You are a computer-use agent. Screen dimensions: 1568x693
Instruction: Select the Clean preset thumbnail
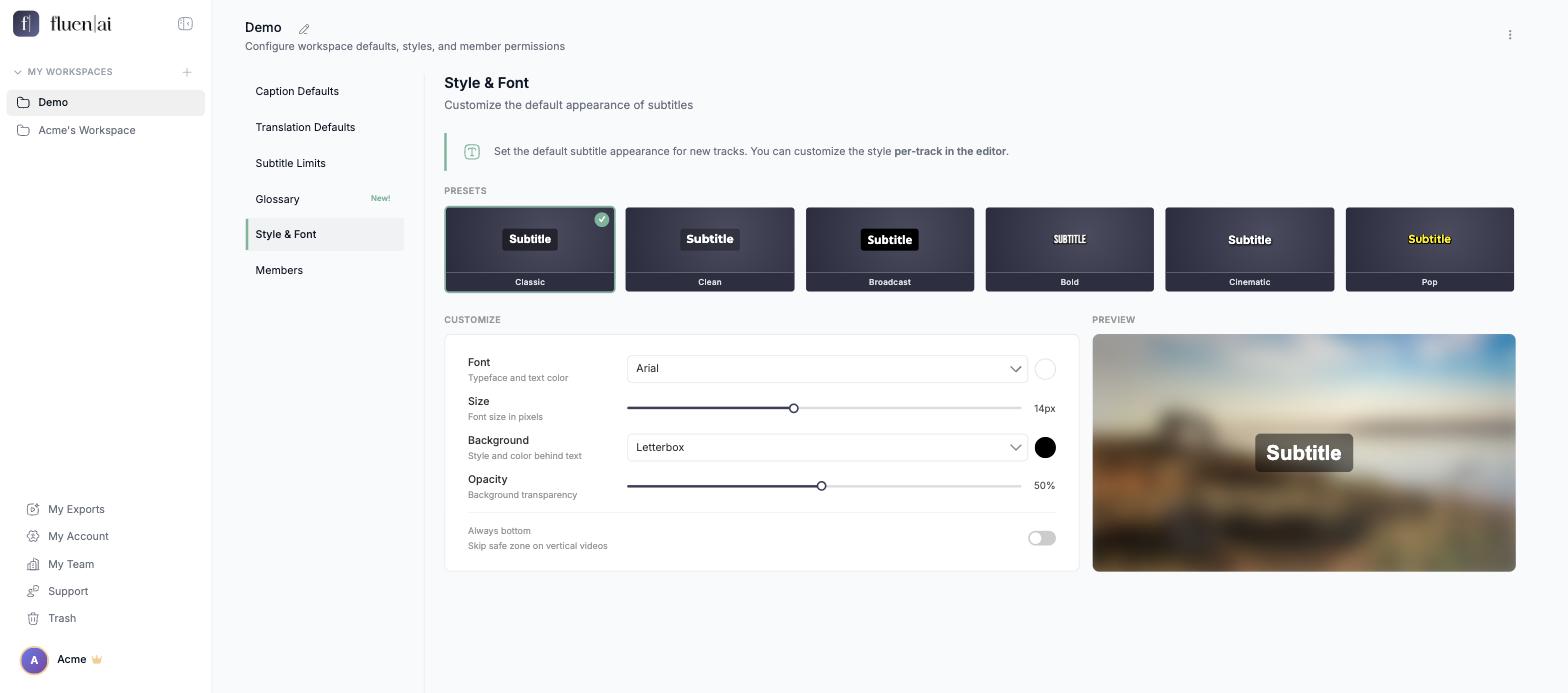(710, 250)
